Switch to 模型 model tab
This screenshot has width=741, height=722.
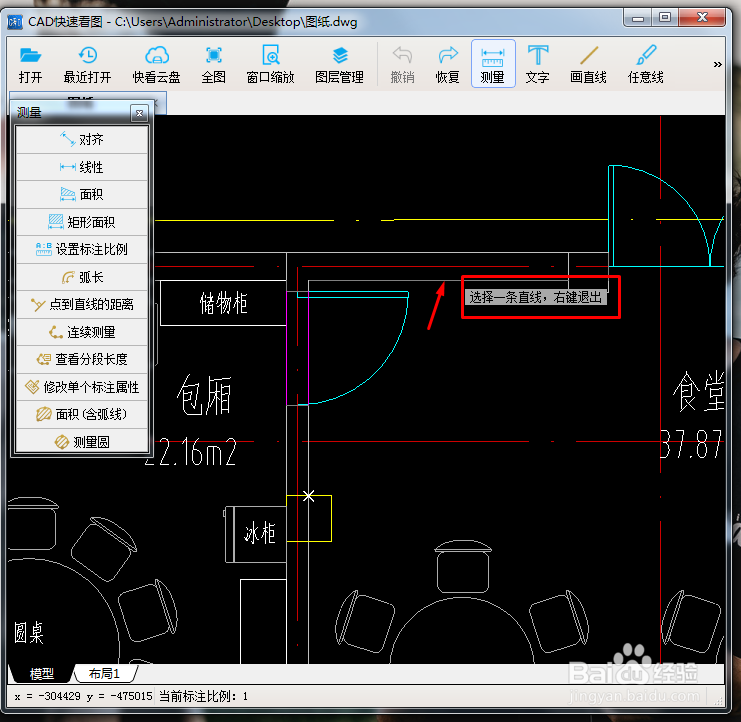pyautogui.click(x=42, y=674)
